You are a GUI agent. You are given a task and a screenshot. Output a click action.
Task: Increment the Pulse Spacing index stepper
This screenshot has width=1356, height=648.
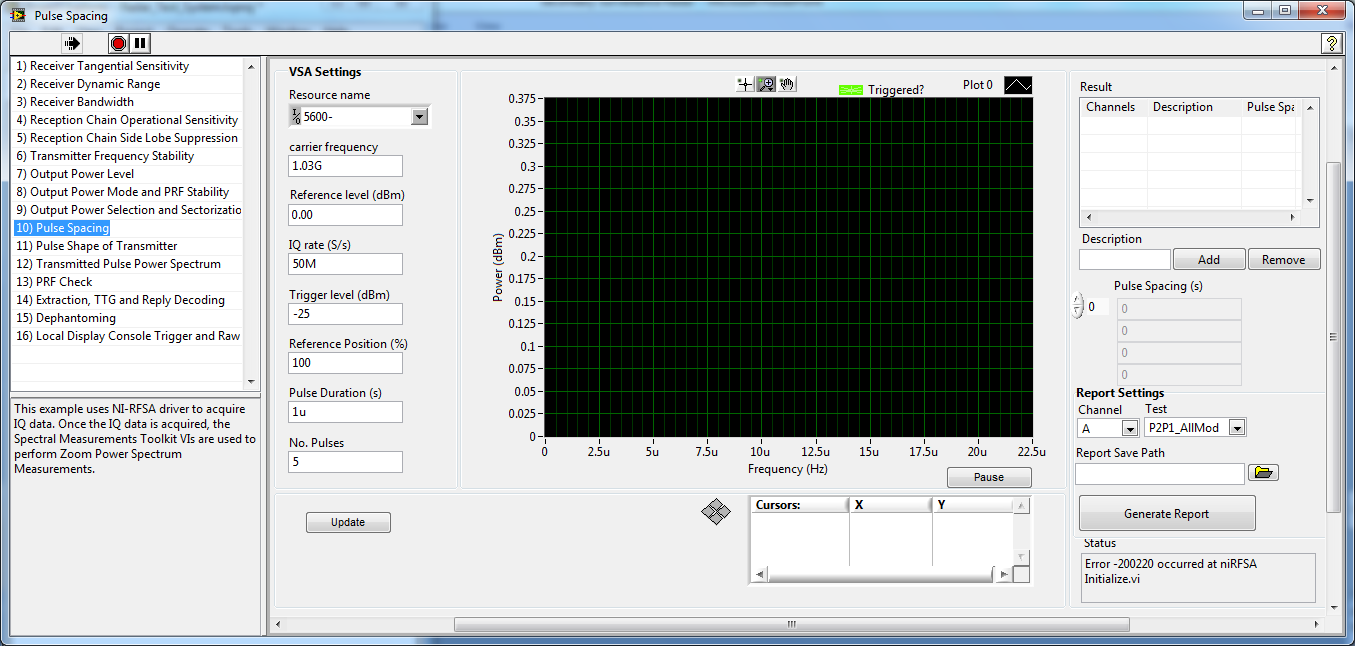(x=1077, y=300)
